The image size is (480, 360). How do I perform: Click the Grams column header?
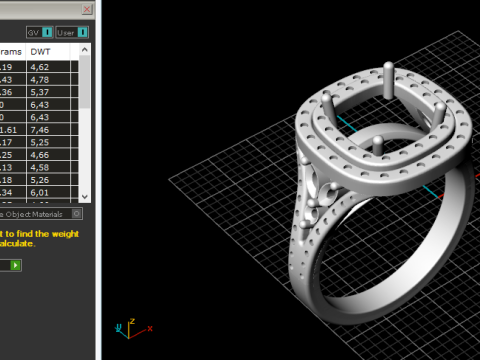[x=13, y=52]
